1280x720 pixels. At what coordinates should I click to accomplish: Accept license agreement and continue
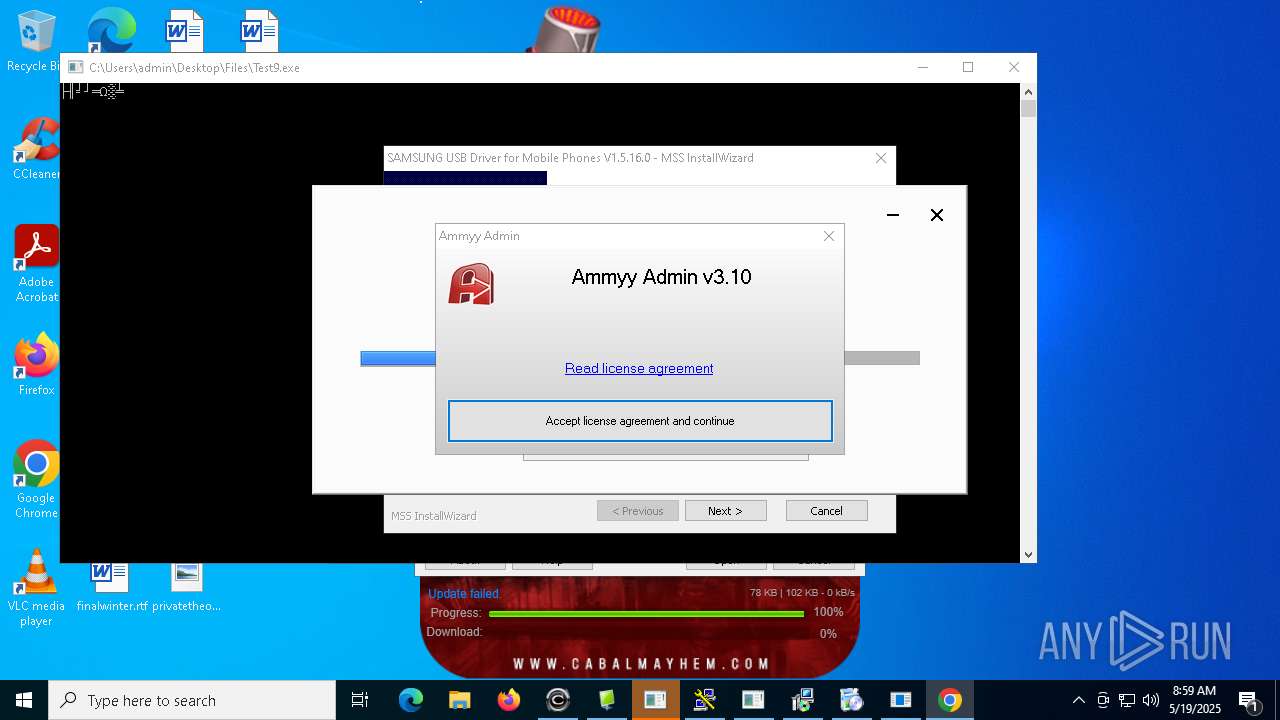(x=640, y=421)
